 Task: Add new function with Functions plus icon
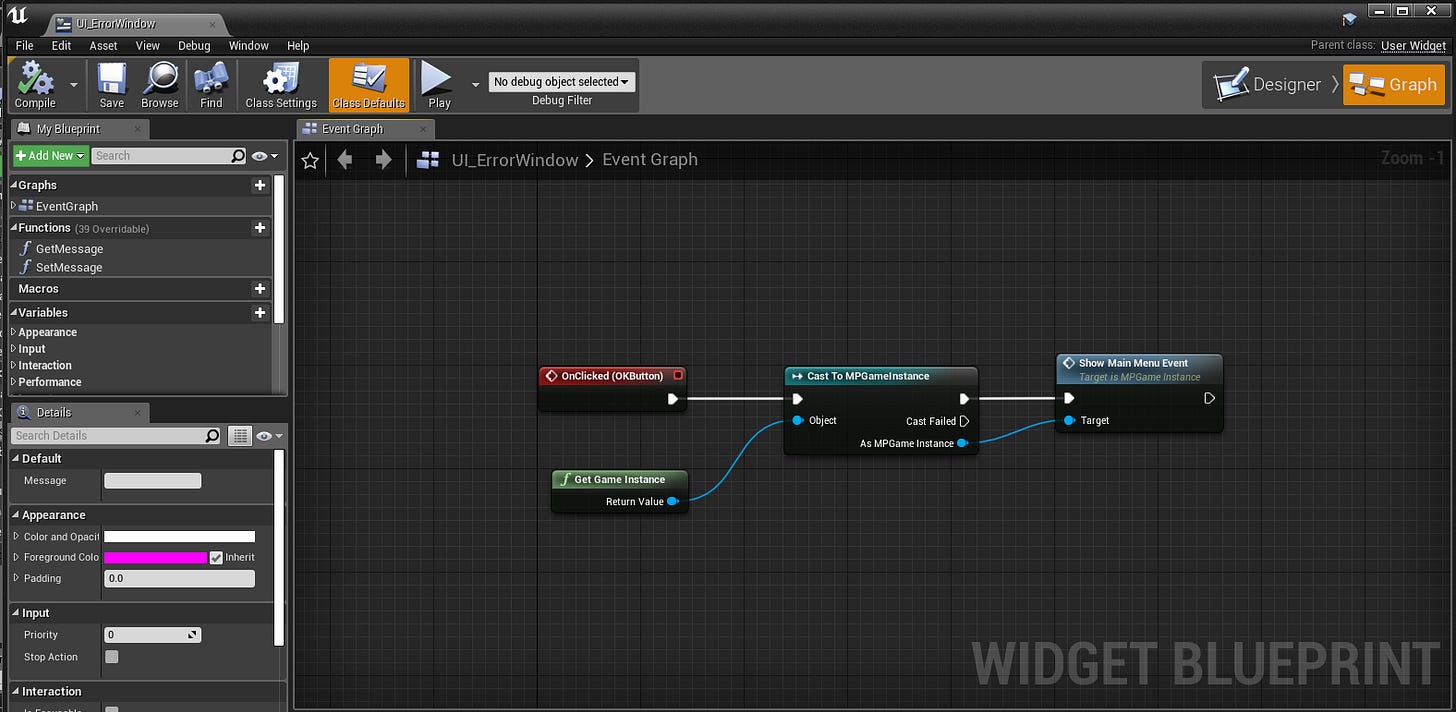[x=260, y=228]
